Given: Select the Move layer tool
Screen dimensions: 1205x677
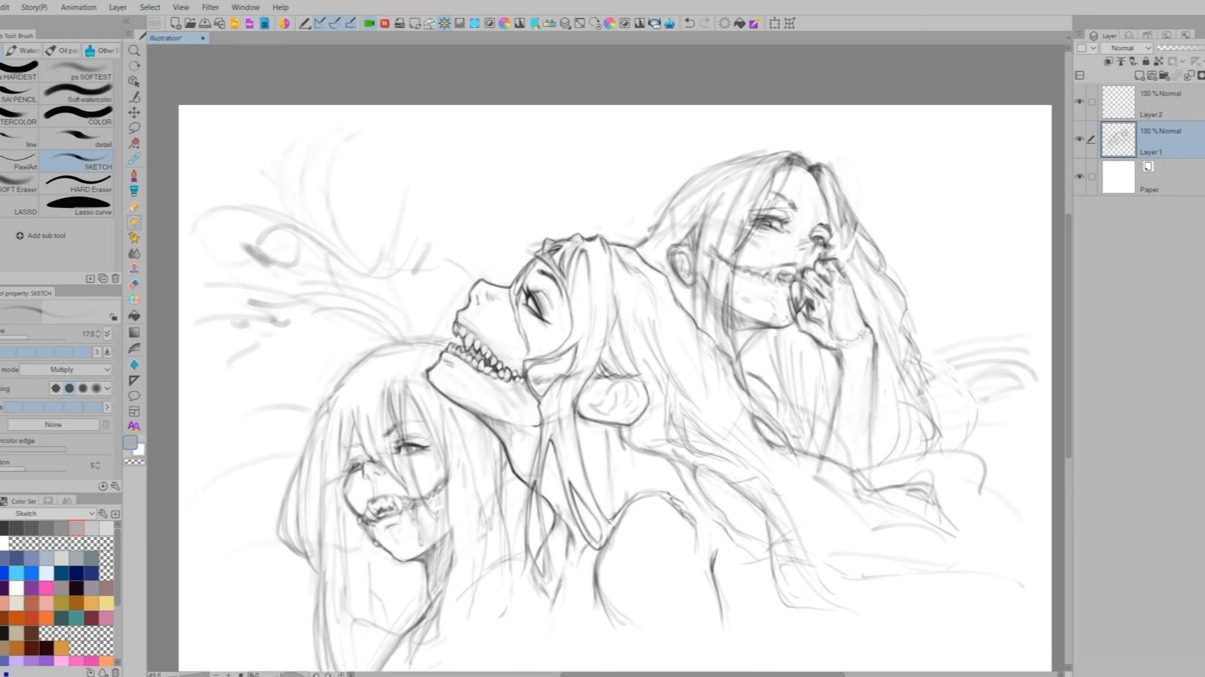Looking at the screenshot, I should click(134, 112).
